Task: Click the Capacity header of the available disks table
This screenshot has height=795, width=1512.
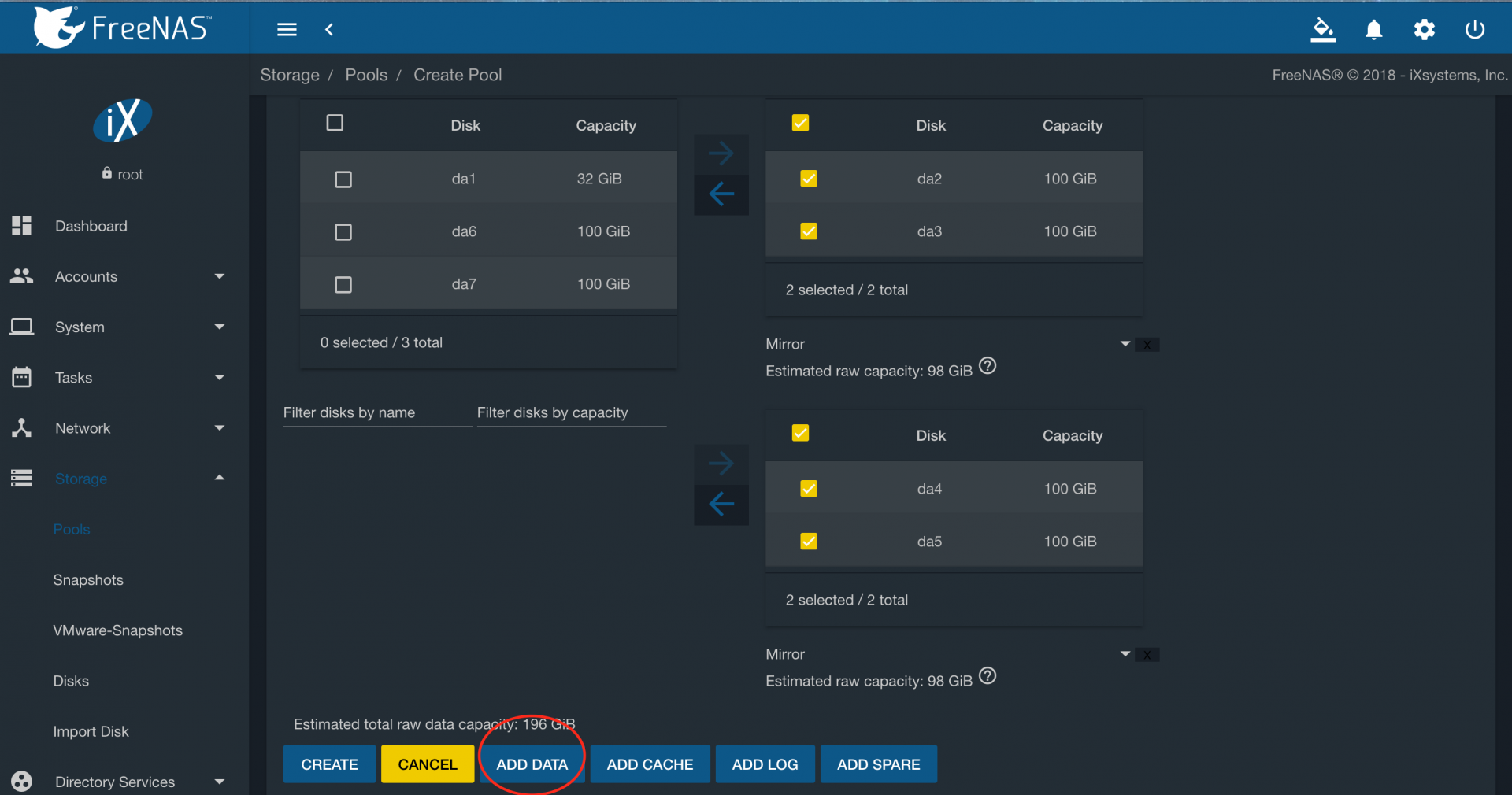Action: point(606,125)
